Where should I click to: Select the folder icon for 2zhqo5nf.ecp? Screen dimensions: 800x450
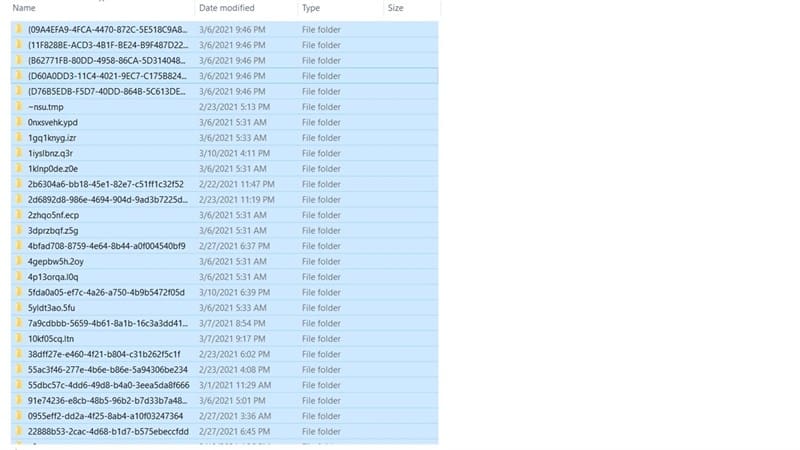[x=19, y=215]
